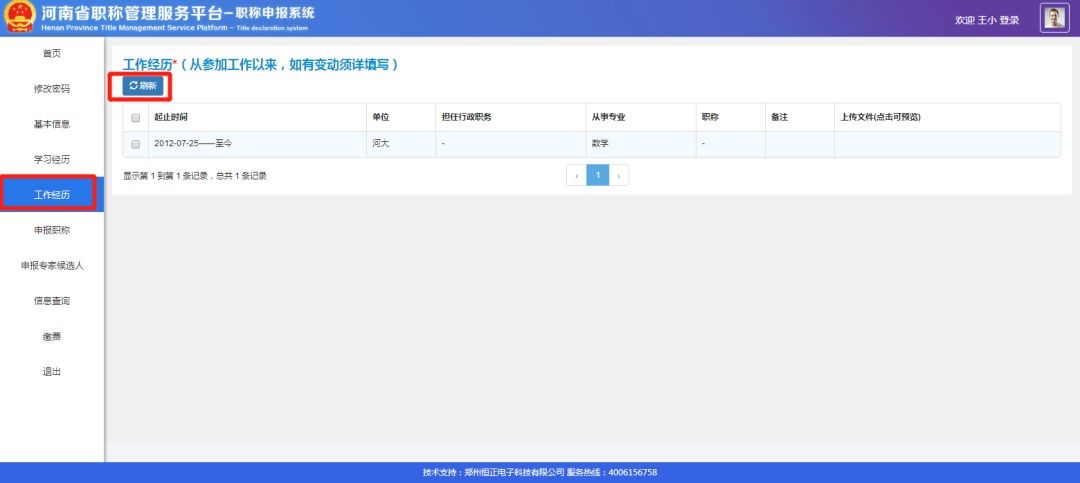Click the 技术支持 footer hotline text
1080x483 pixels.
click(539, 473)
